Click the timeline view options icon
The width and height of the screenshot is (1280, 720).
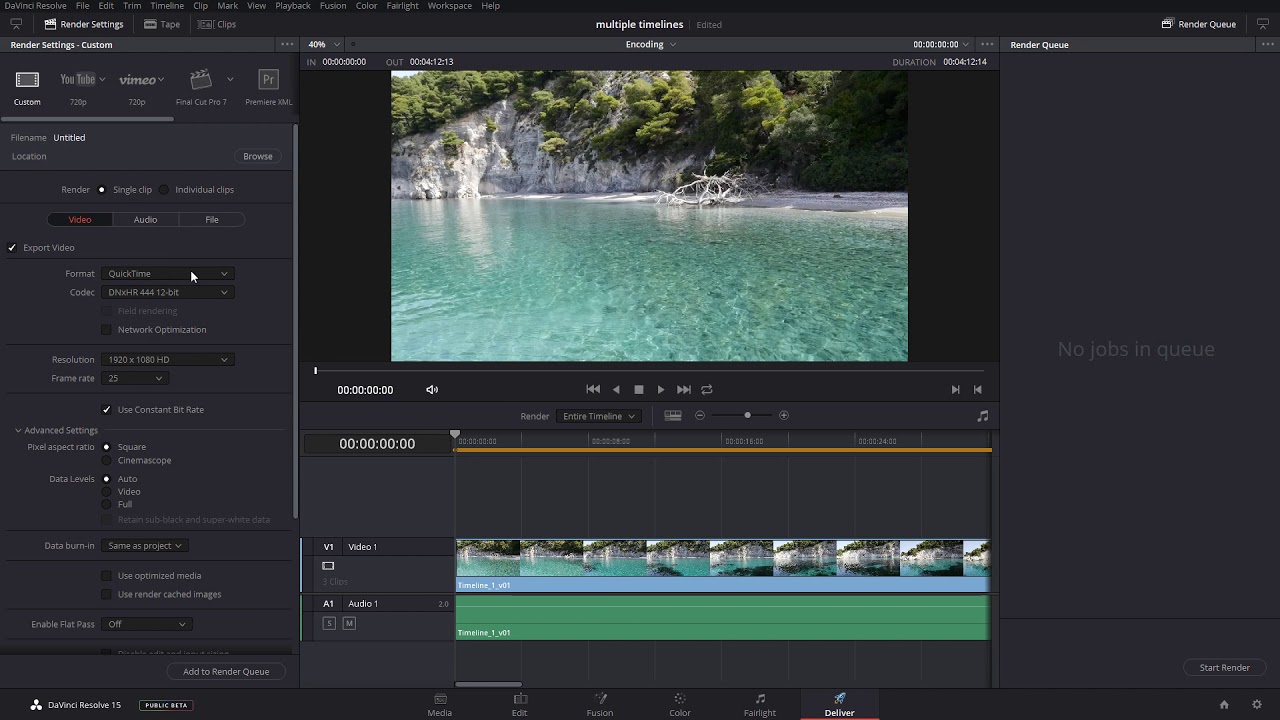(x=673, y=416)
